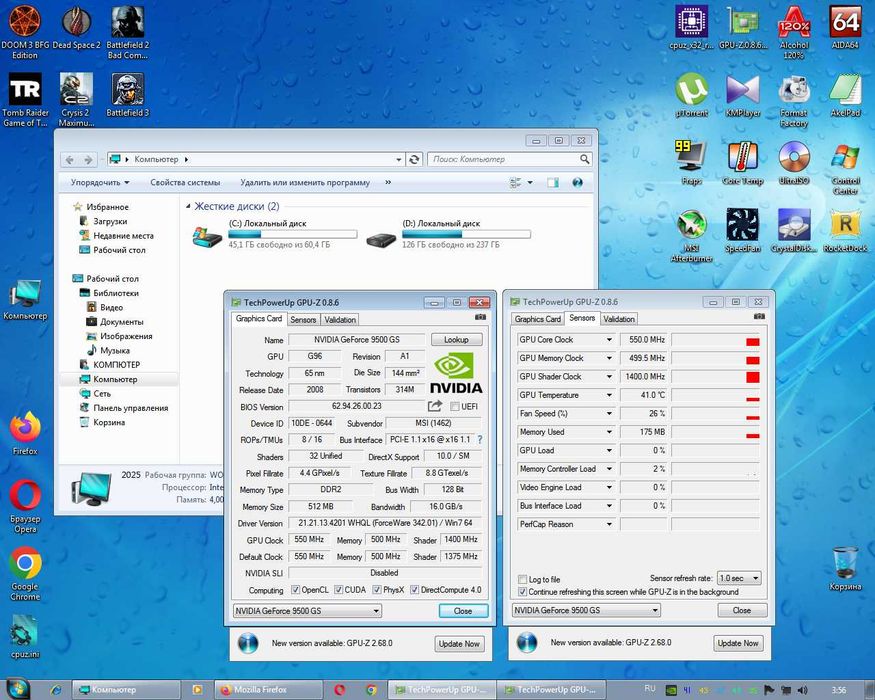The width and height of the screenshot is (875, 700).
Task: Toggle the PhysX checkbox
Action: point(377,589)
